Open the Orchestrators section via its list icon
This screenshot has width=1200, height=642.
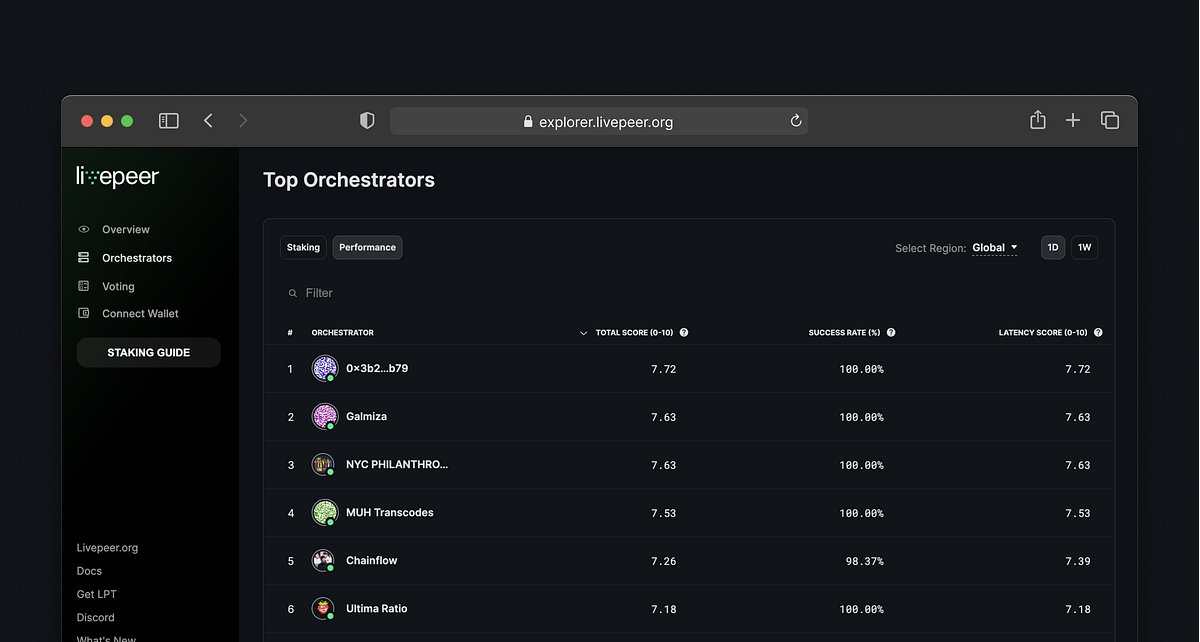point(84,257)
